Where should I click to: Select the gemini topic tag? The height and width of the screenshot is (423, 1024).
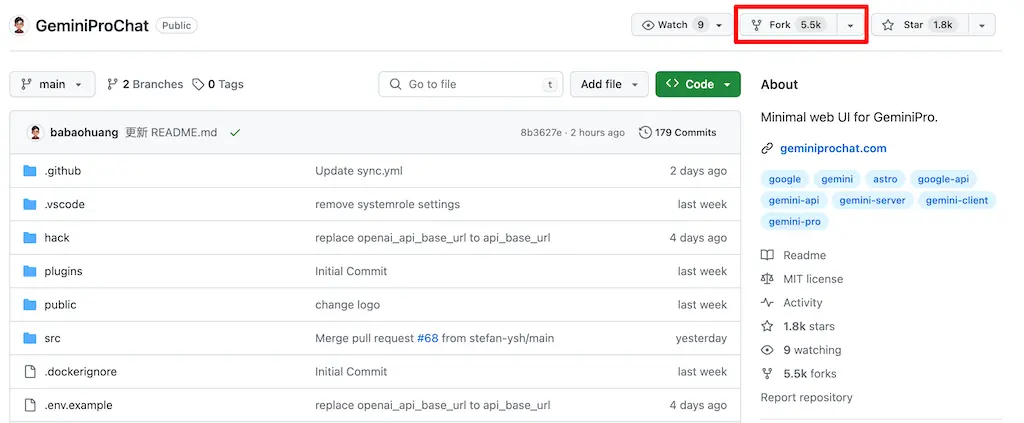(x=837, y=179)
